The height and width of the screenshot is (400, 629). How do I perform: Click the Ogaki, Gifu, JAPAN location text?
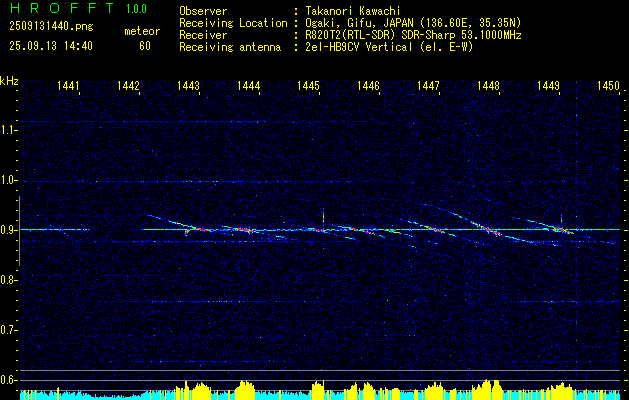(412, 23)
